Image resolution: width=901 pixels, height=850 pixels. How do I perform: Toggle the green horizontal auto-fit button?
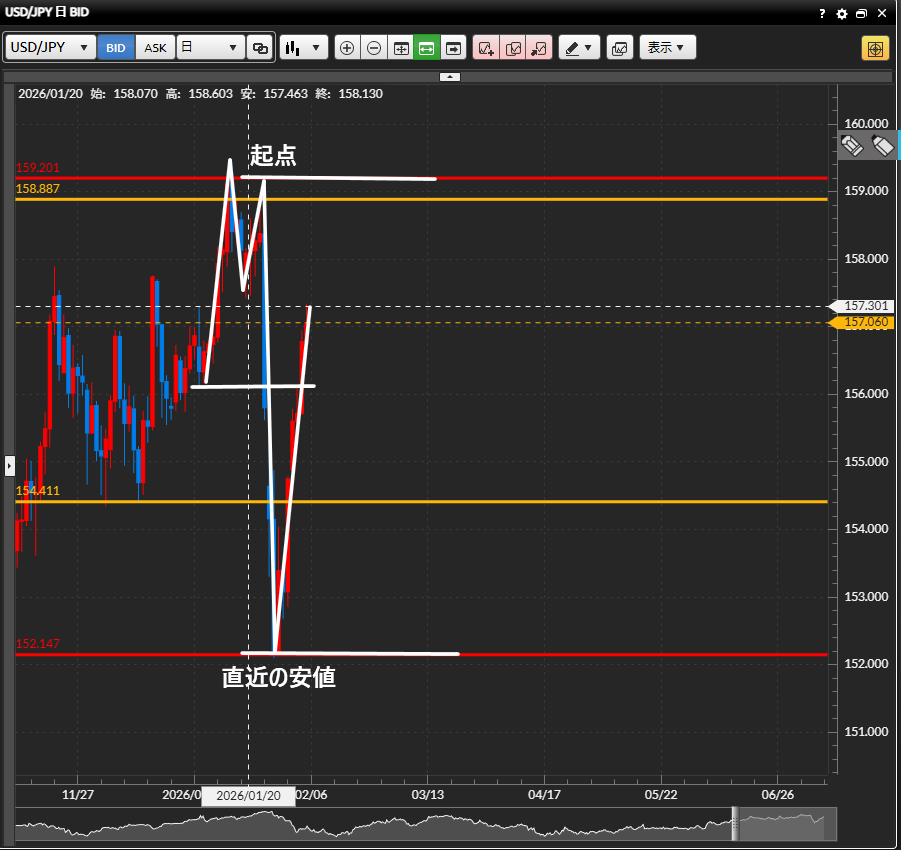[427, 48]
